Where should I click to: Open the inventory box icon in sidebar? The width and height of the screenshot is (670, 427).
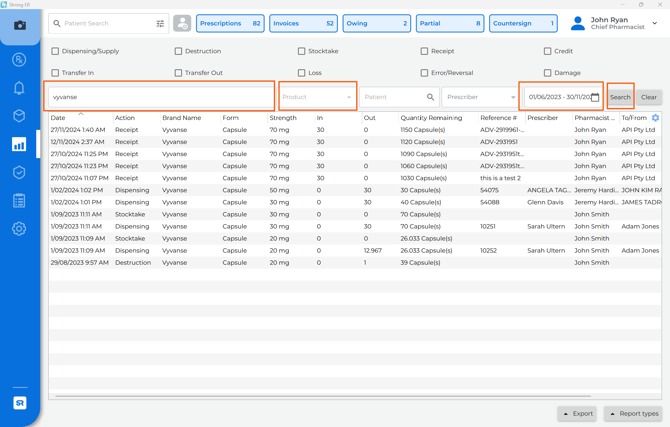[x=19, y=116]
